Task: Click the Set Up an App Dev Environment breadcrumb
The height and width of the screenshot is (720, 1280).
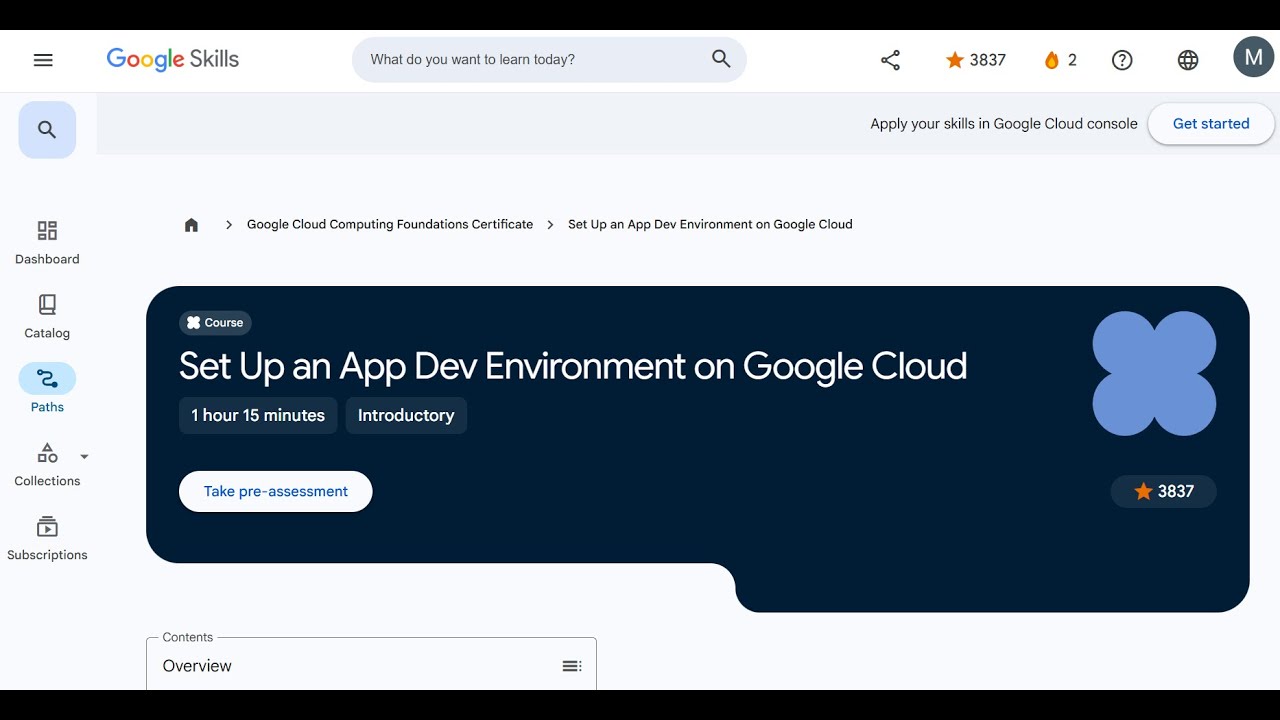Action: 710,225
